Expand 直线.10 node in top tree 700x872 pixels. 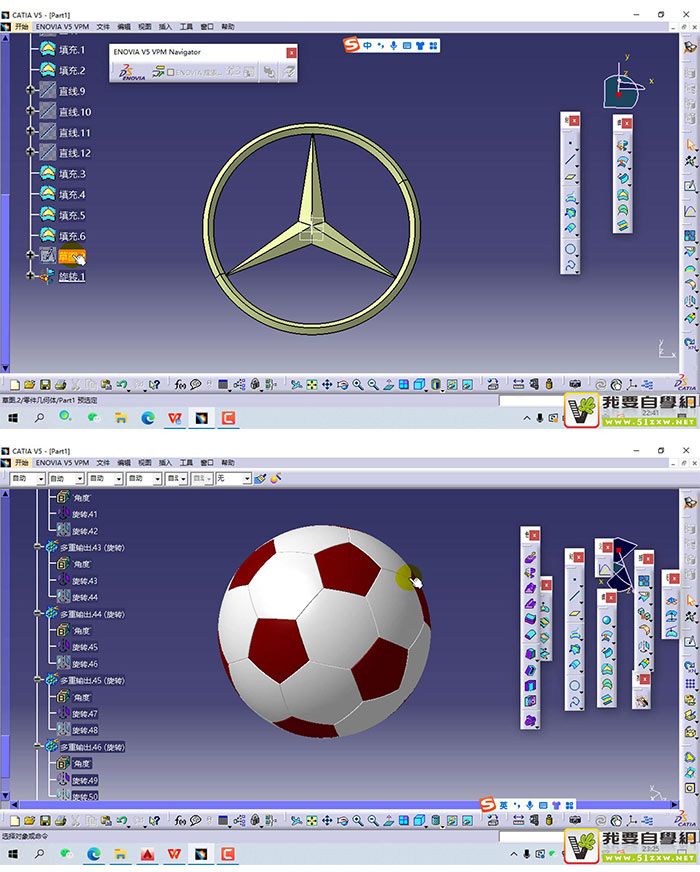30,111
